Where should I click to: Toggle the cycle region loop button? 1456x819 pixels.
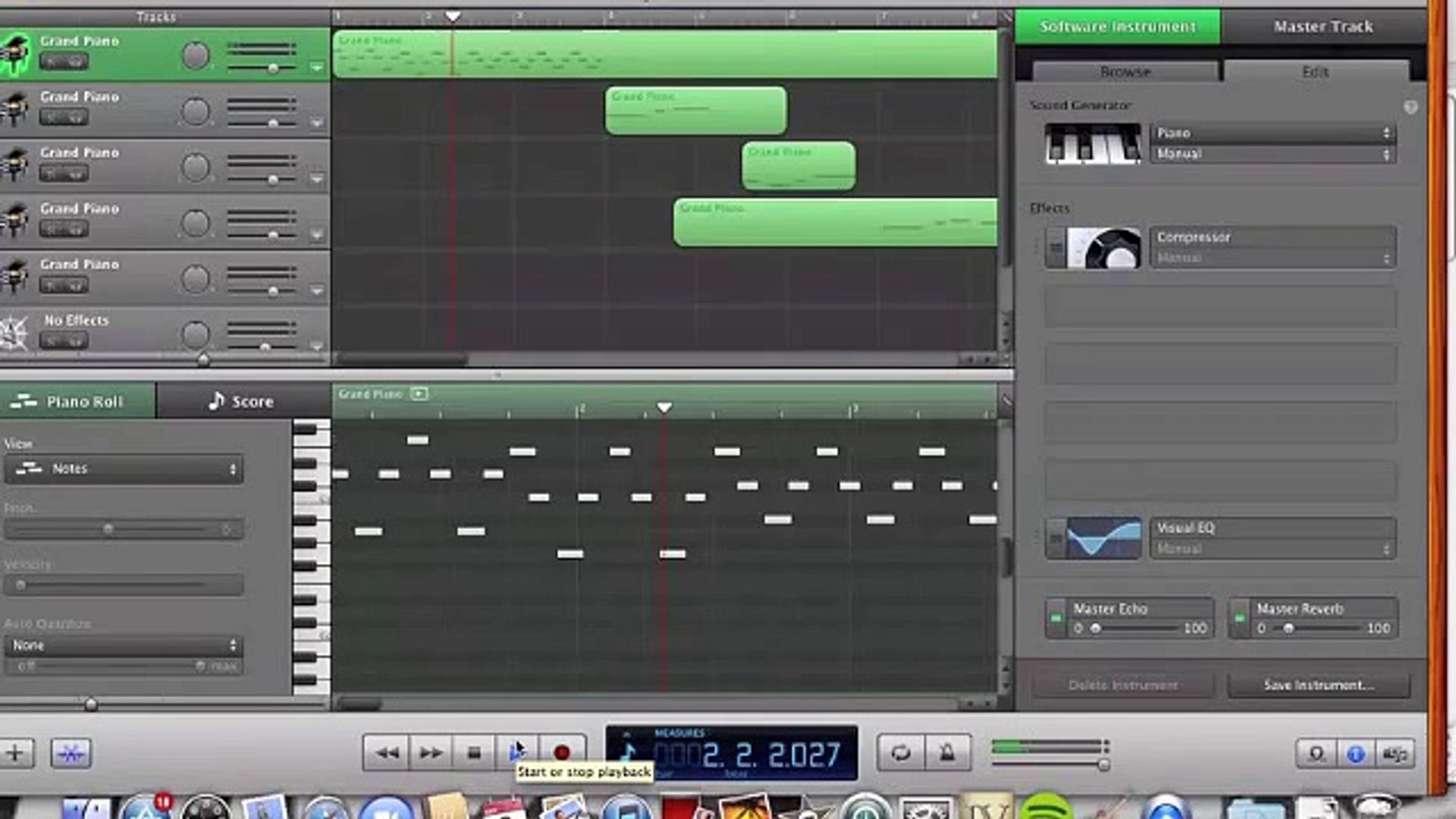click(x=901, y=753)
